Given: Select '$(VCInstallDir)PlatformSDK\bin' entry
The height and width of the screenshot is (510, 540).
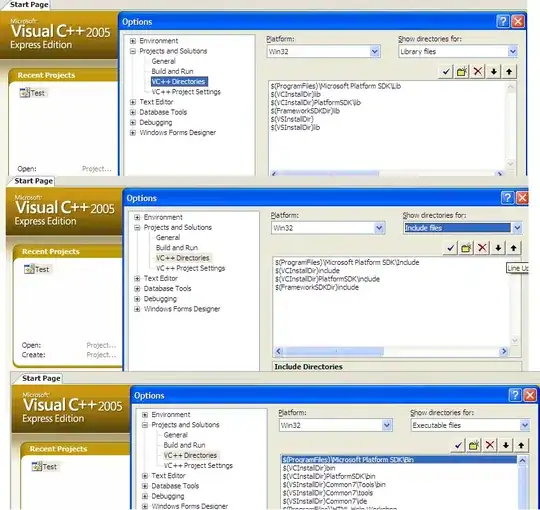Looking at the screenshot, I should point(329,476).
